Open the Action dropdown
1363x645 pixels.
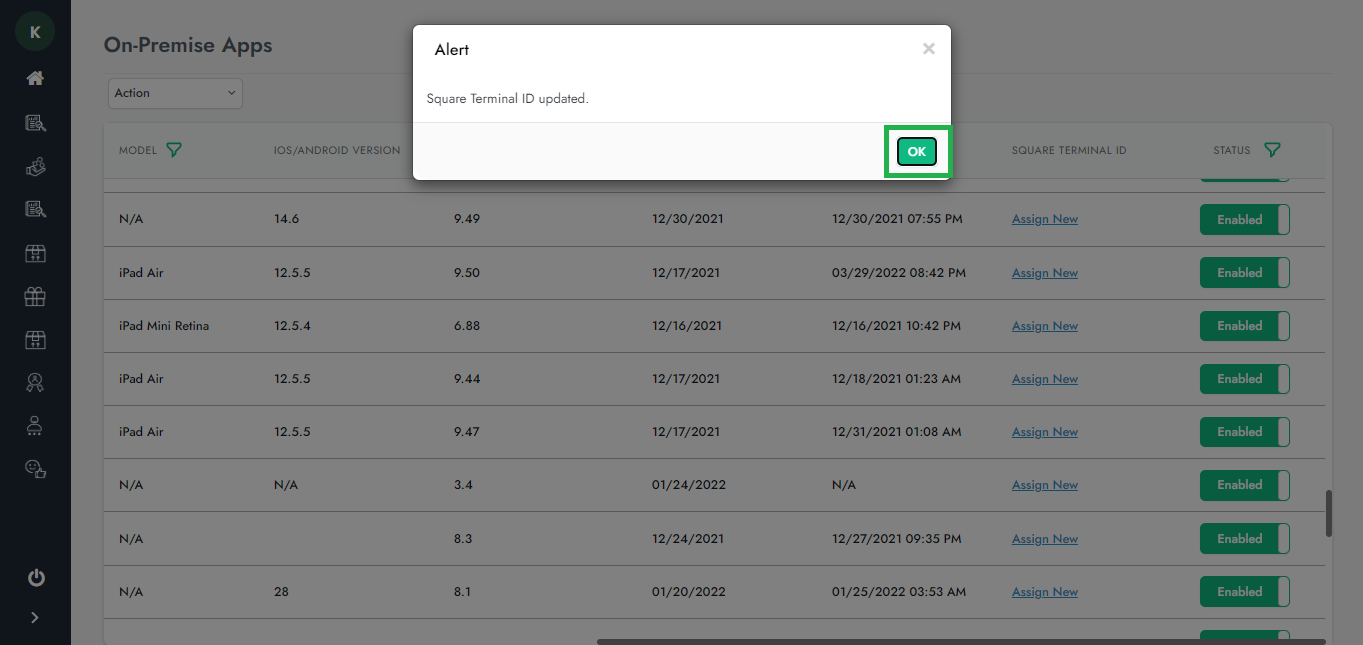(x=175, y=93)
